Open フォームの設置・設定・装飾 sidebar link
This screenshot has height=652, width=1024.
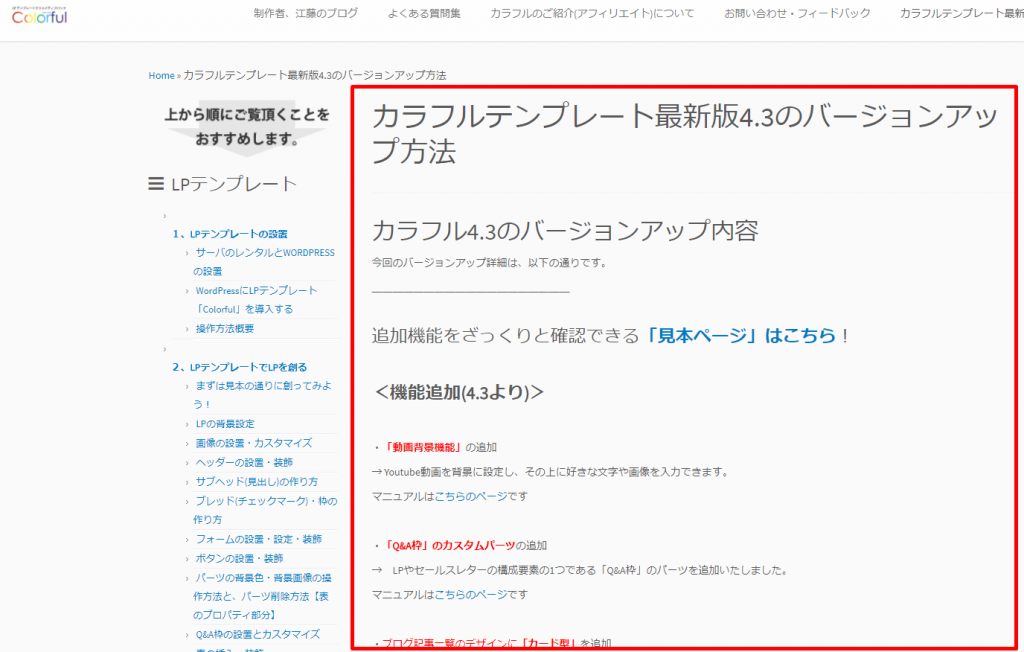tap(259, 539)
